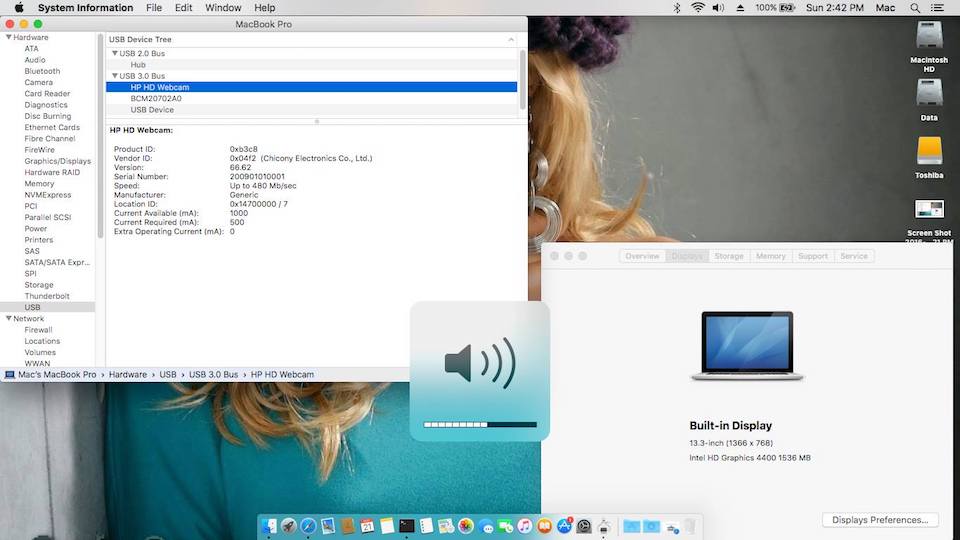
Task: Collapse the USB 2.0 Bus tree
Action: point(114,53)
